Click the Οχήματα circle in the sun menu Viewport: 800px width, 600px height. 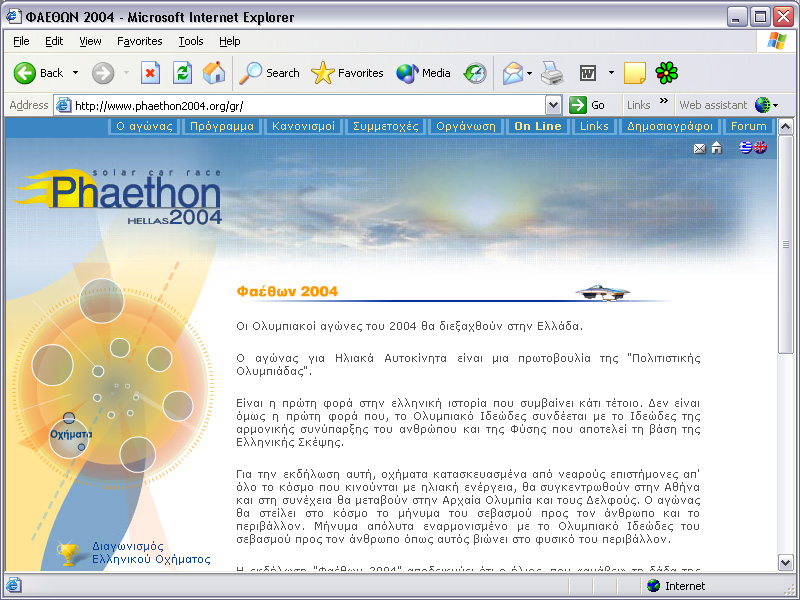click(x=69, y=437)
